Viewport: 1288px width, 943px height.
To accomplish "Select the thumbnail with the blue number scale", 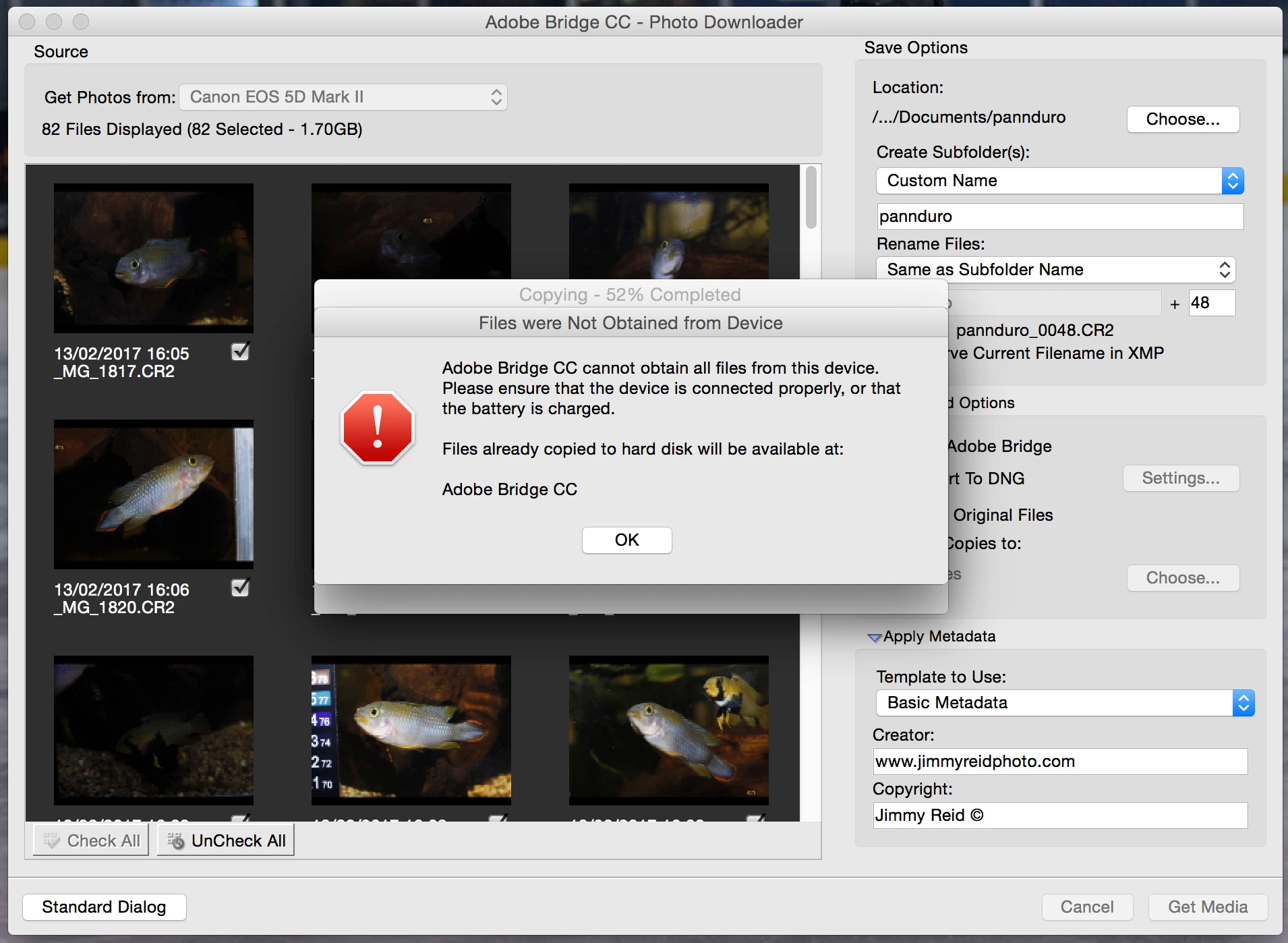I will pyautogui.click(x=411, y=730).
